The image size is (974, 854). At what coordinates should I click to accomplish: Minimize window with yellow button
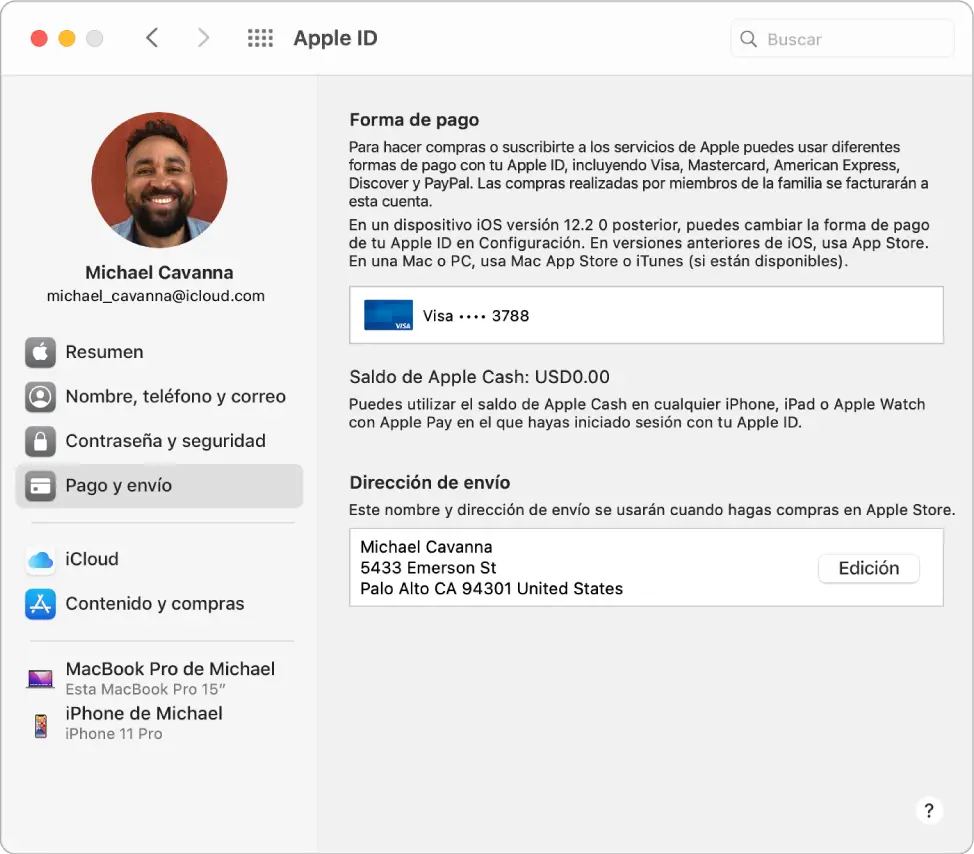tap(67, 39)
